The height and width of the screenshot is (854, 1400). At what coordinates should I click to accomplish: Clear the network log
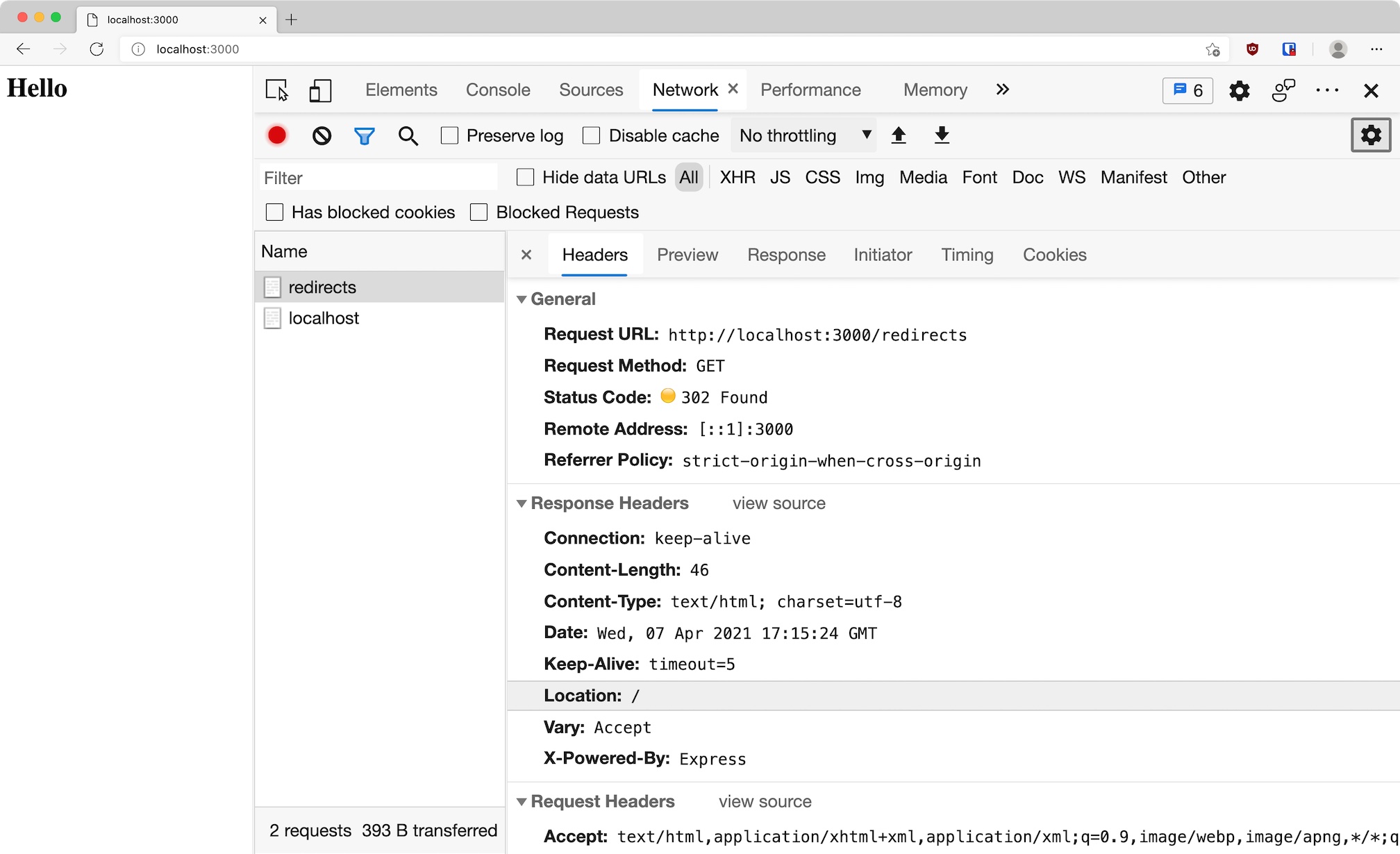(x=322, y=135)
